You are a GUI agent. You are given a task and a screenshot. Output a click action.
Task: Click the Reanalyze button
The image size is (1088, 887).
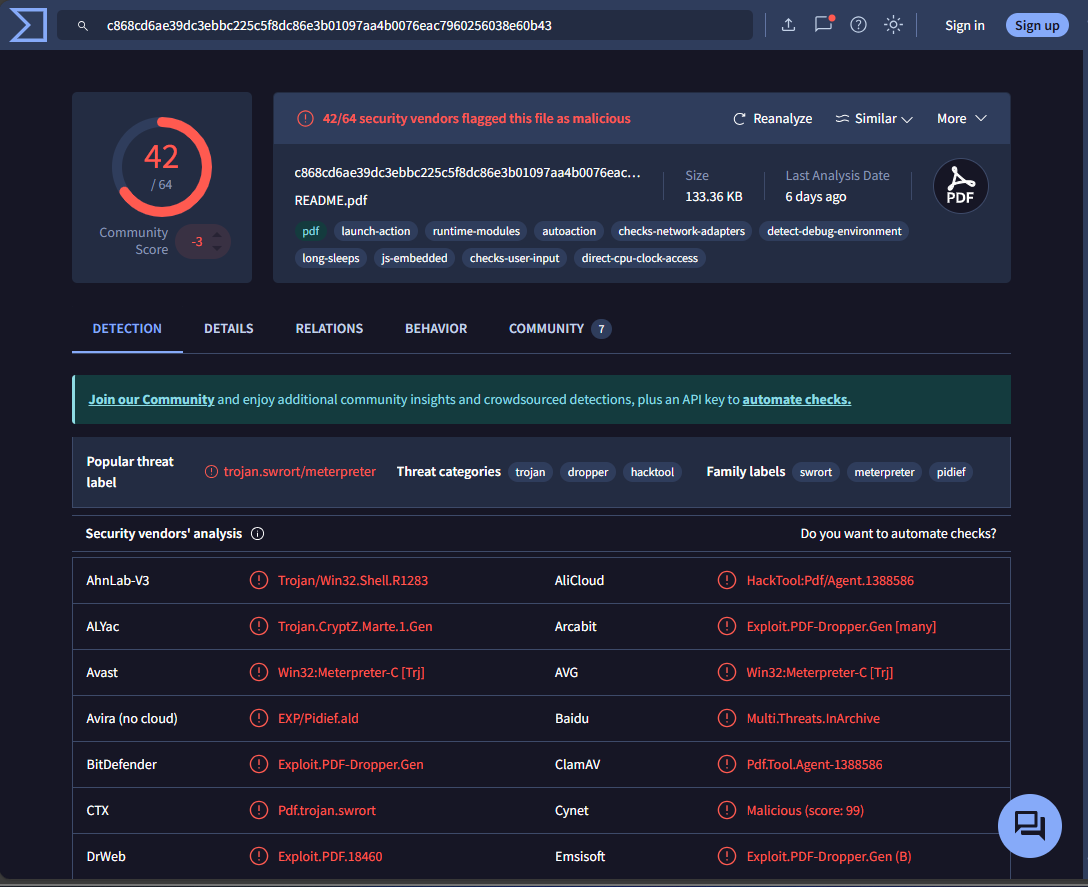(772, 119)
